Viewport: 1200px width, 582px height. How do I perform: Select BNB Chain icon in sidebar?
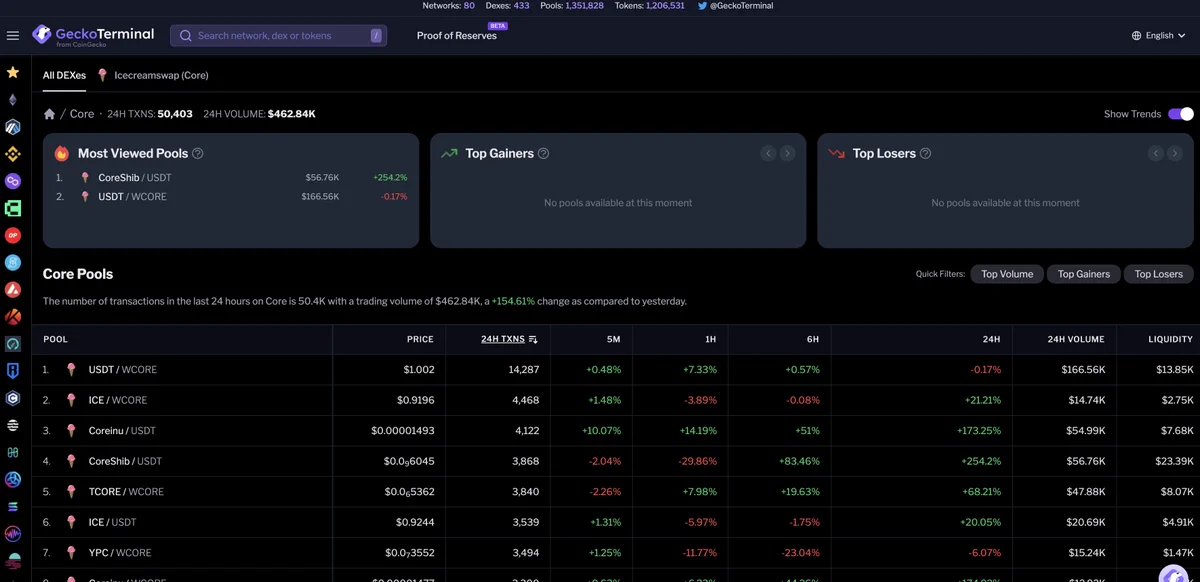coord(13,154)
